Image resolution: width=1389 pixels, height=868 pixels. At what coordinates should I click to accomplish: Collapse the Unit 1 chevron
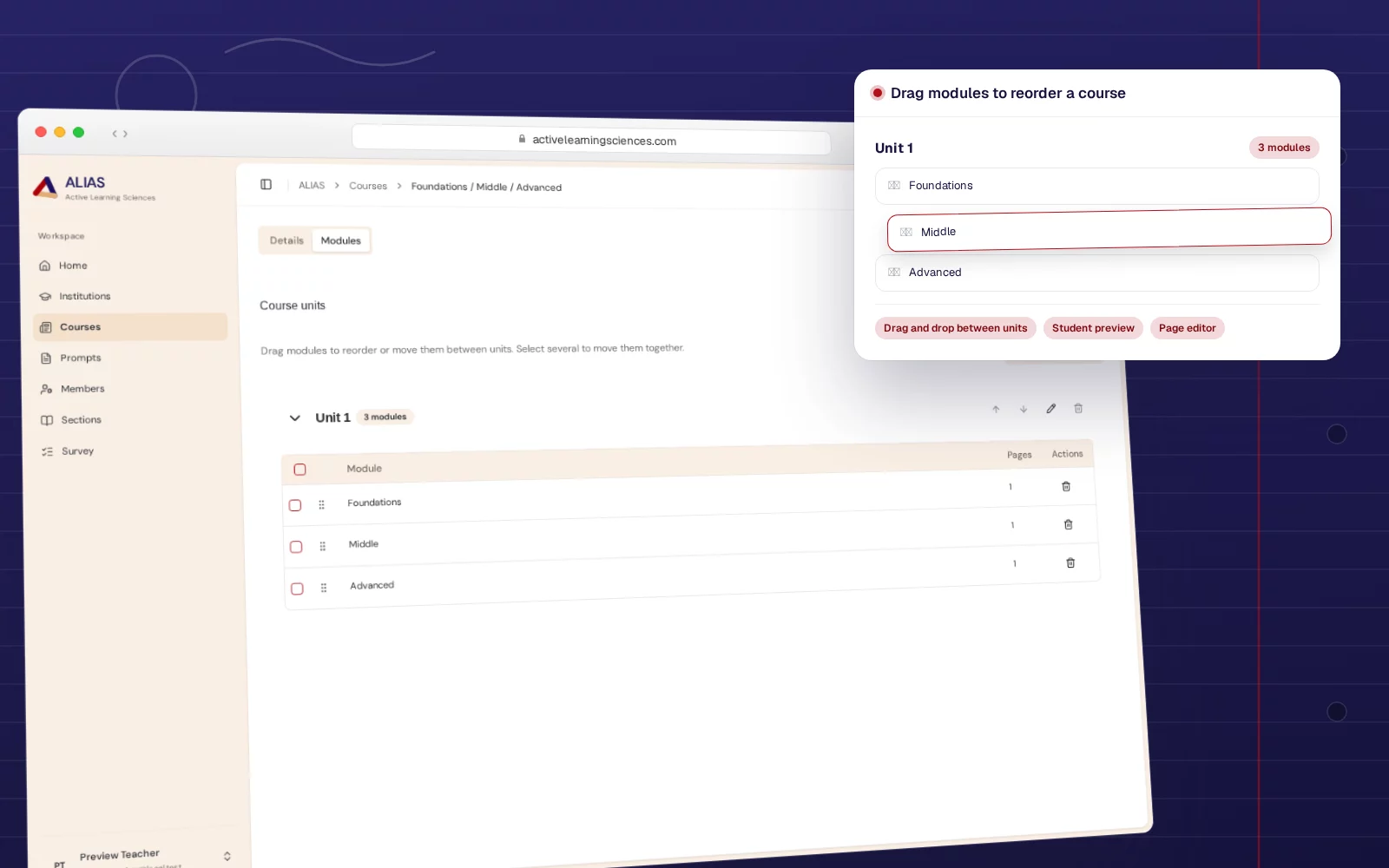pyautogui.click(x=295, y=418)
